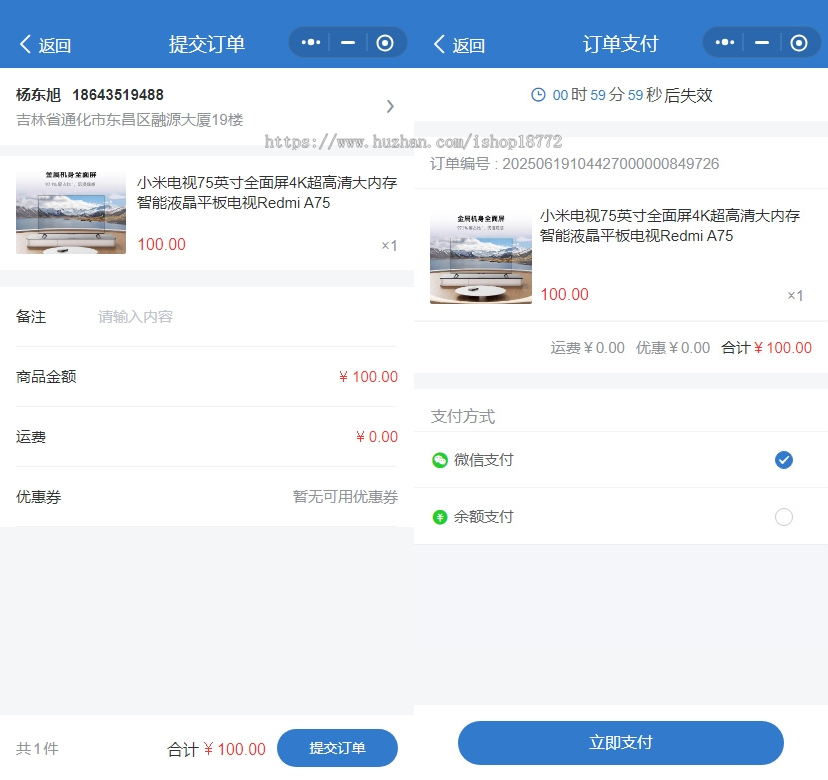The height and width of the screenshot is (780, 828).
Task: Close mini-program circle icon on 提交订单 page
Action: [385, 42]
